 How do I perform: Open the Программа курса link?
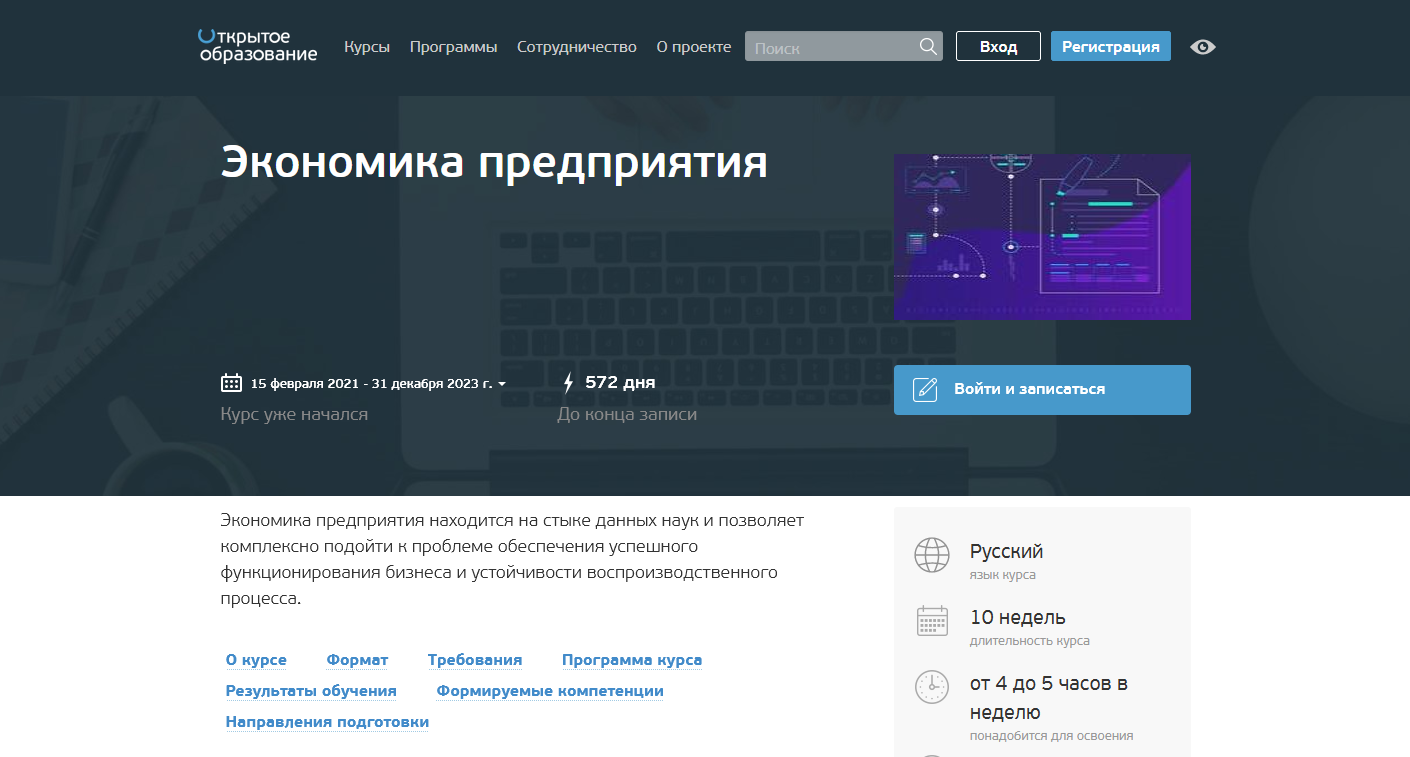[631, 660]
